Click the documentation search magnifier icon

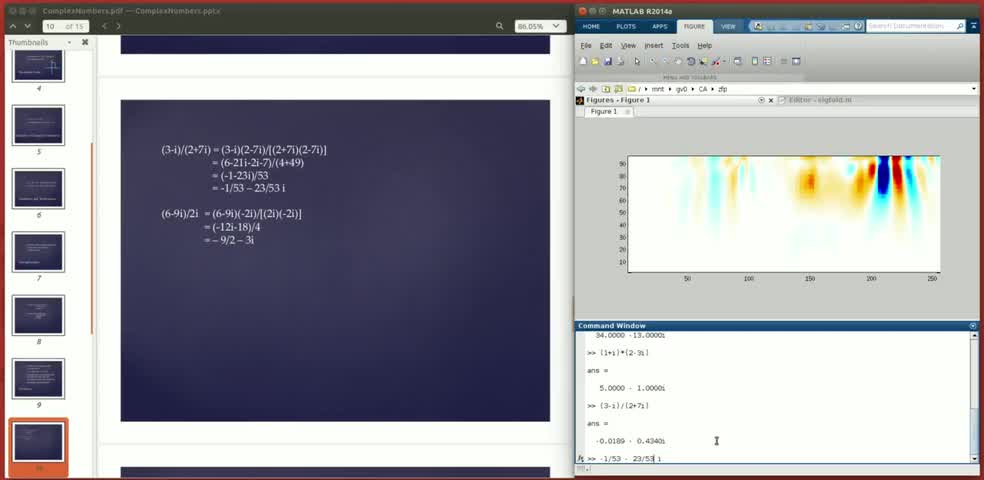tap(960, 26)
